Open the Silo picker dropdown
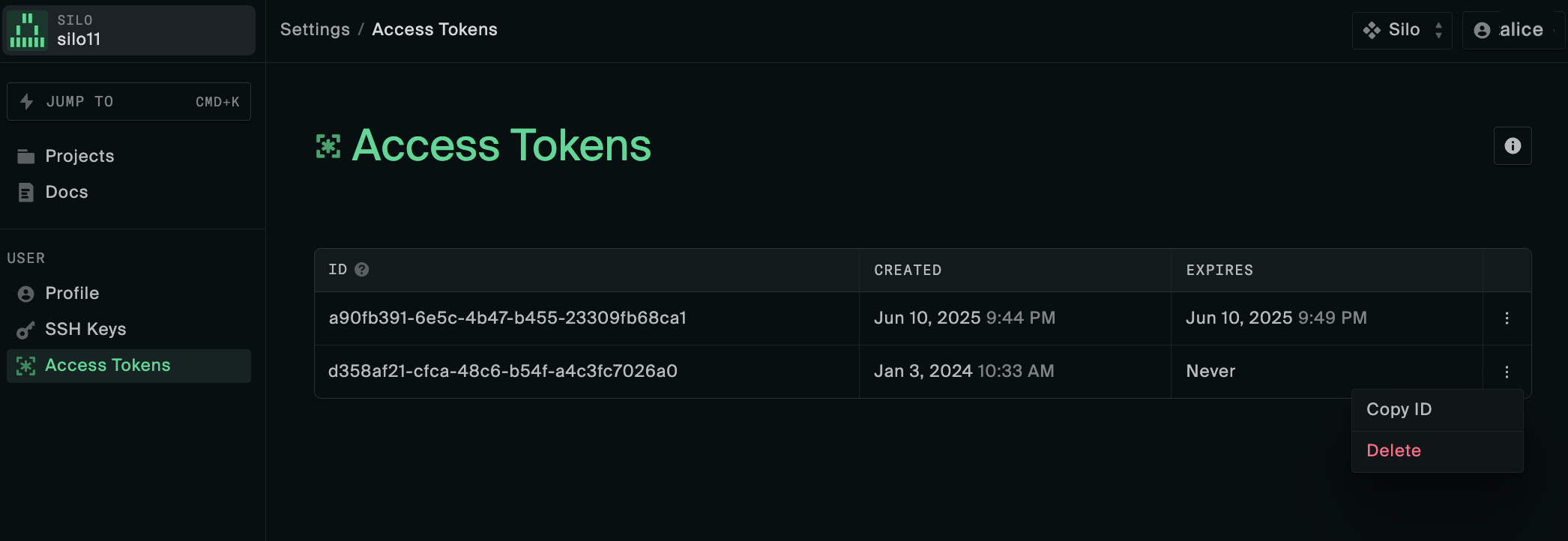Image resolution: width=1568 pixels, height=541 pixels. click(1402, 30)
